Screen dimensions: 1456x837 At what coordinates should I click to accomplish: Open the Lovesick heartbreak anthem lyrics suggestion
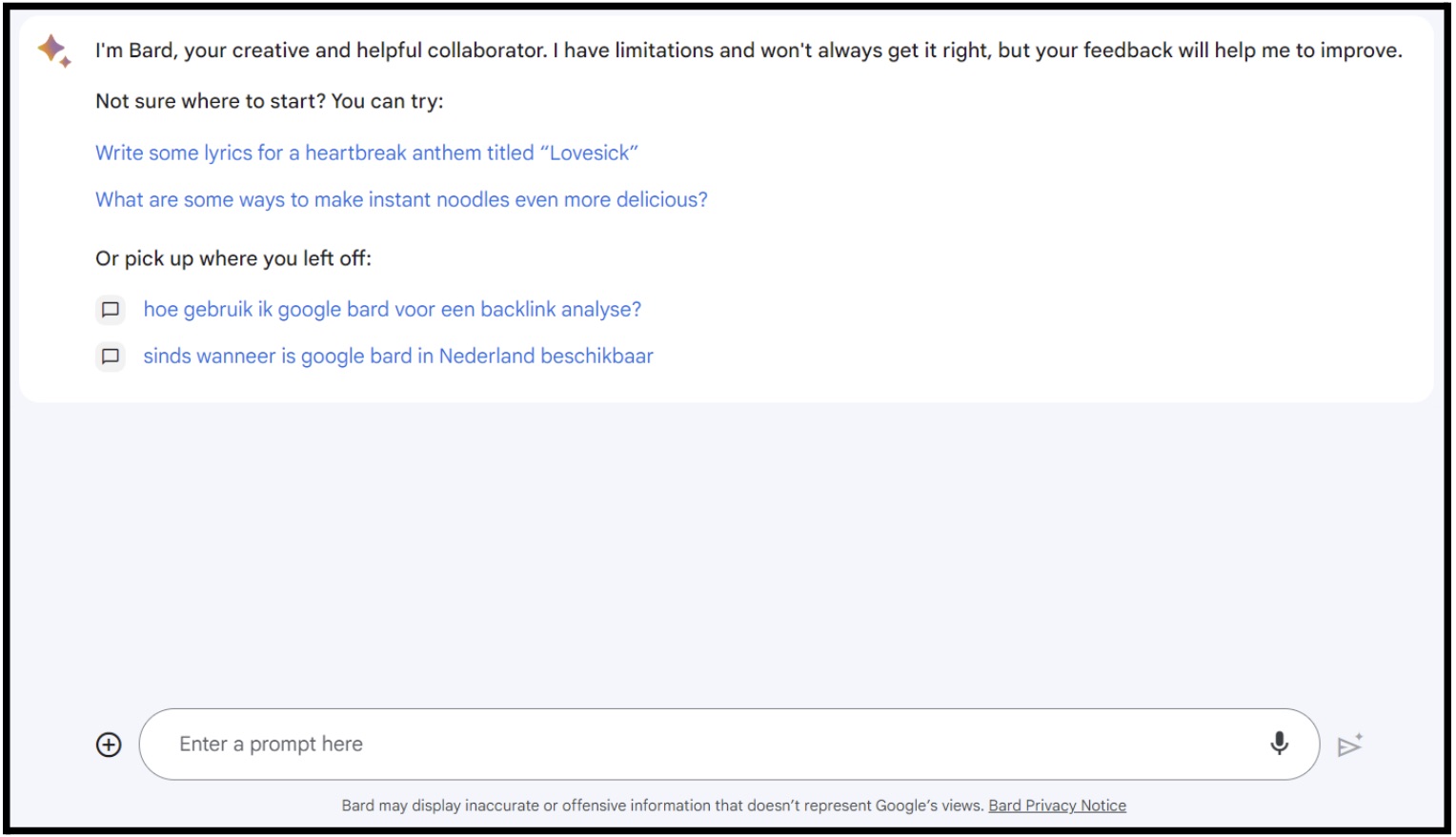click(x=367, y=153)
